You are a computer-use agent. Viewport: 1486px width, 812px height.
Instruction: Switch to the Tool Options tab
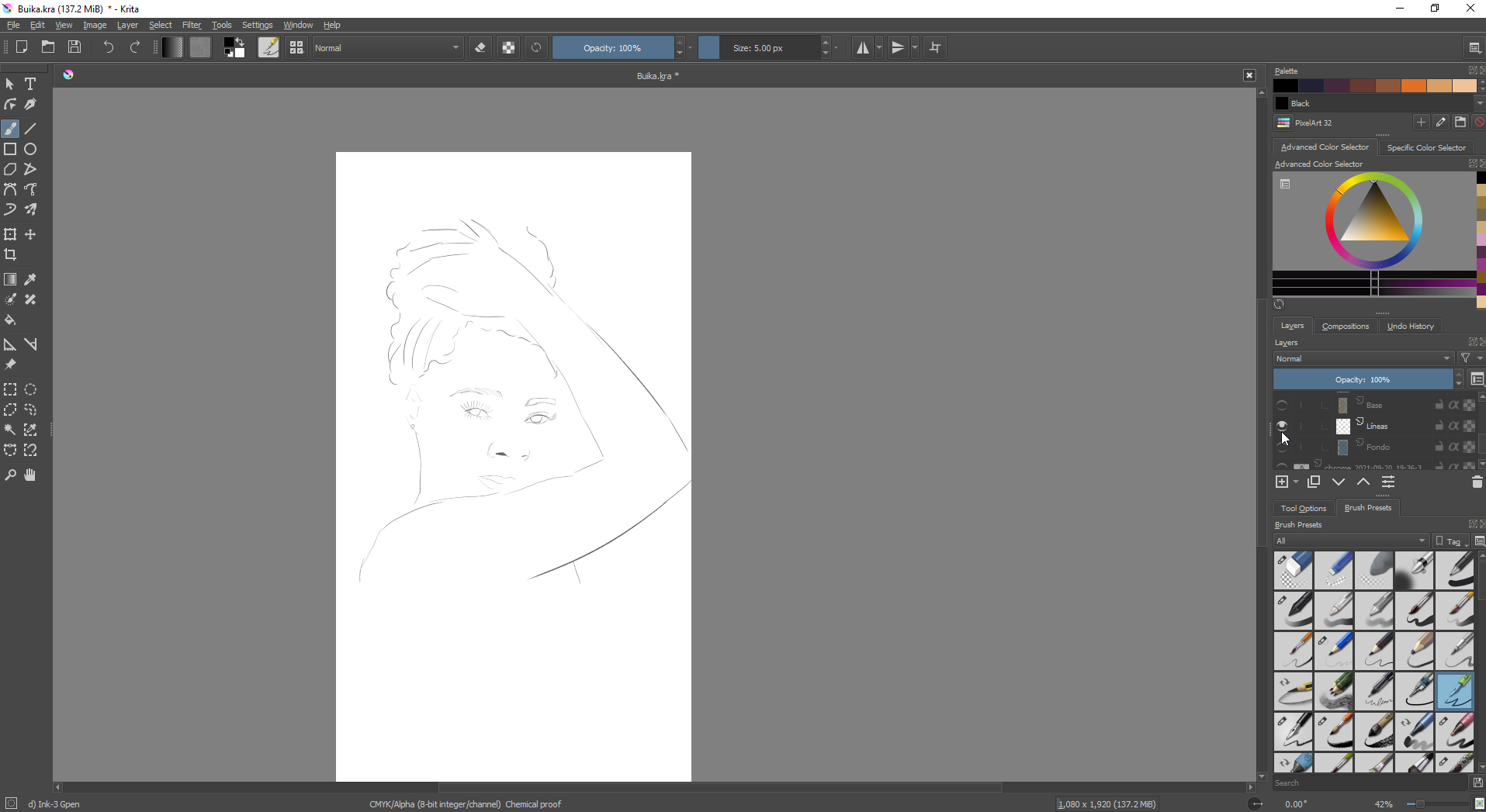coord(1303,508)
